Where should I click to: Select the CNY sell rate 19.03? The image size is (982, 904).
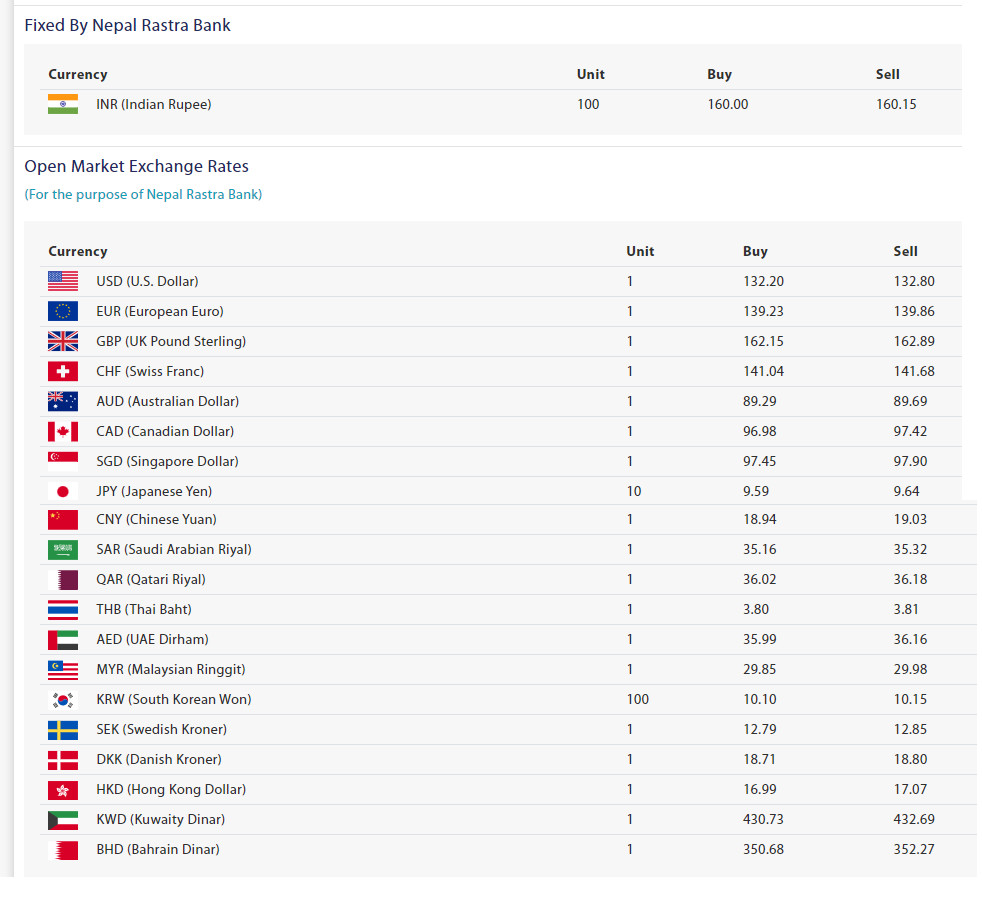click(910, 520)
